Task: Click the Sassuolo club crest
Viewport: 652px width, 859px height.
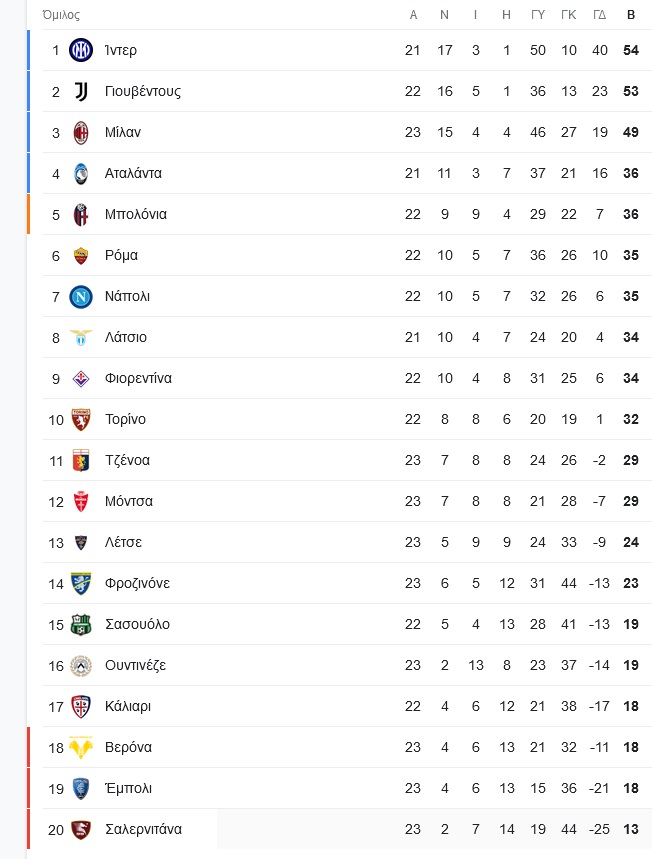Action: [x=81, y=625]
